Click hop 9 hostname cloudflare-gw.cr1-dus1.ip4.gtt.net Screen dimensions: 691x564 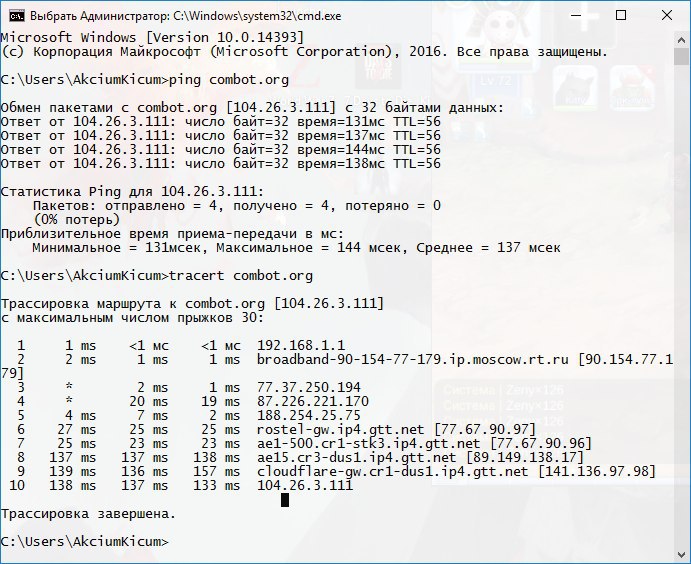(393, 472)
